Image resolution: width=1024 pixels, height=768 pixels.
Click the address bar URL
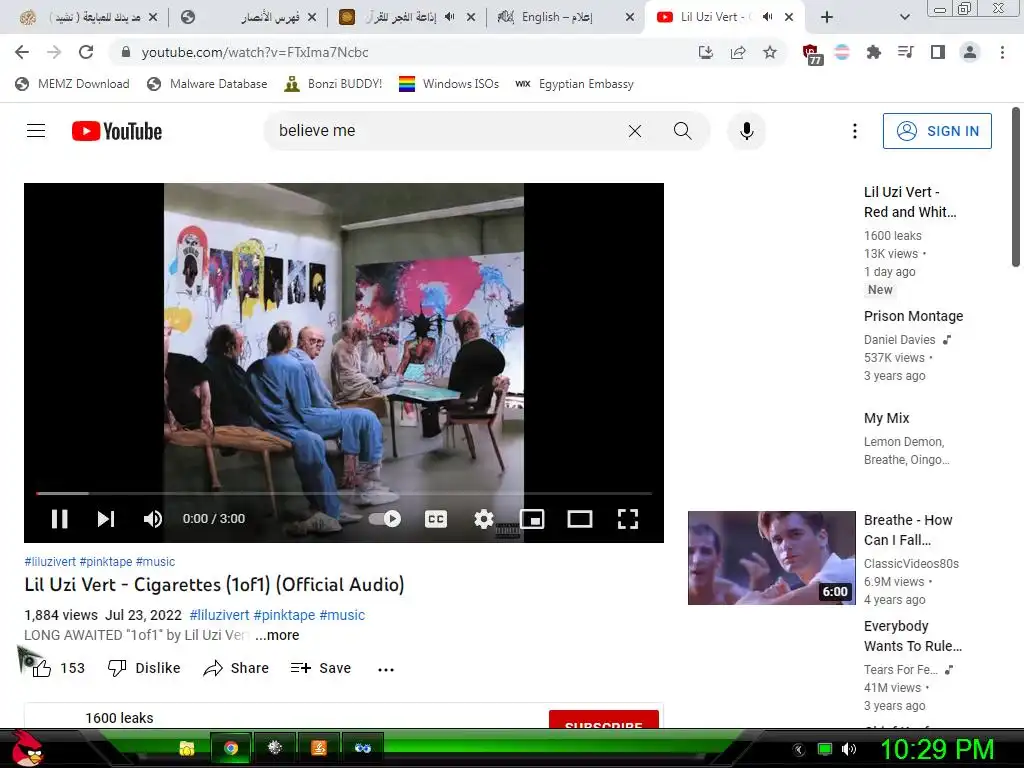coord(255,52)
